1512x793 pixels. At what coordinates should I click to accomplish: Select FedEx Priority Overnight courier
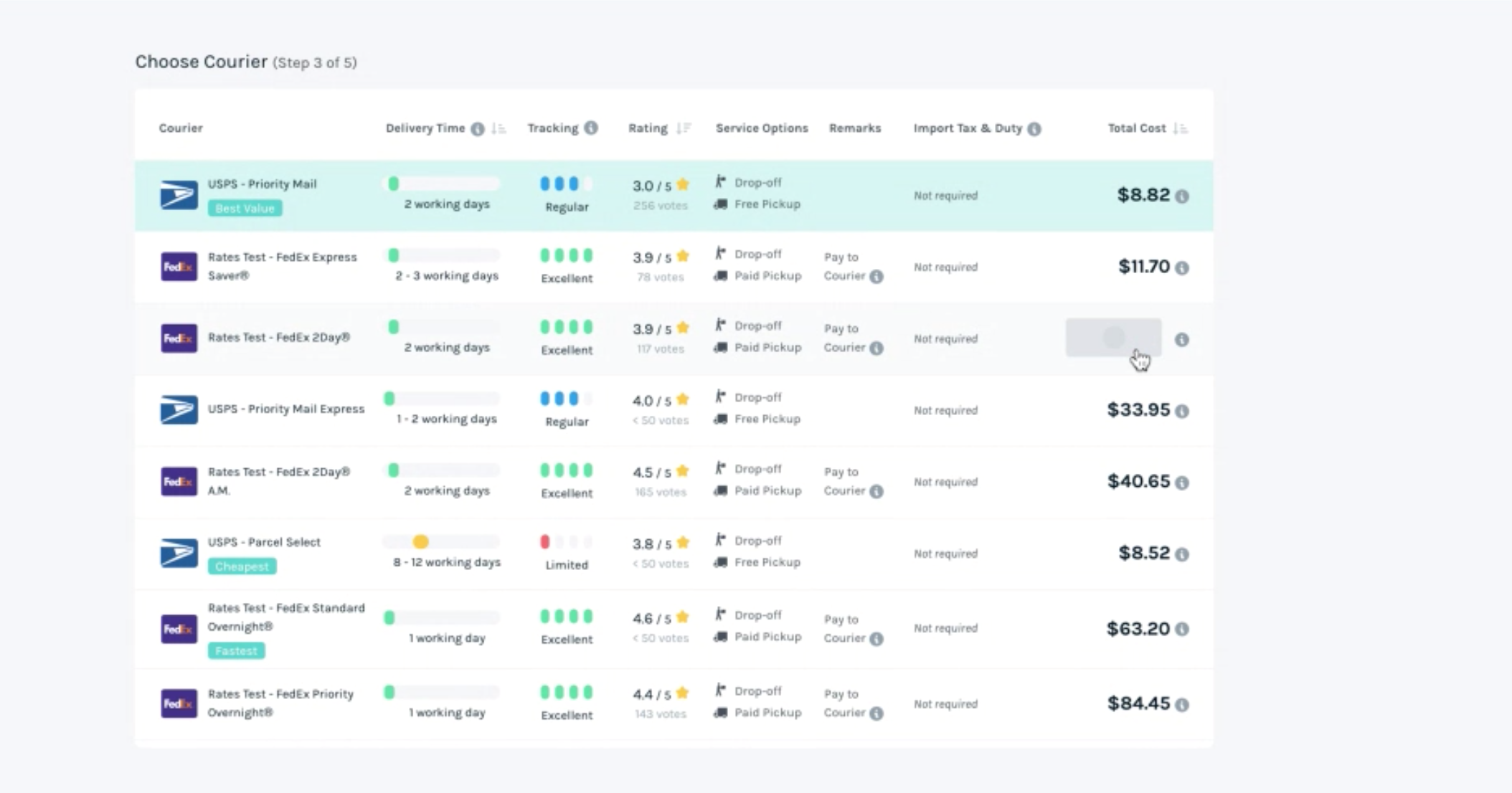pos(280,703)
